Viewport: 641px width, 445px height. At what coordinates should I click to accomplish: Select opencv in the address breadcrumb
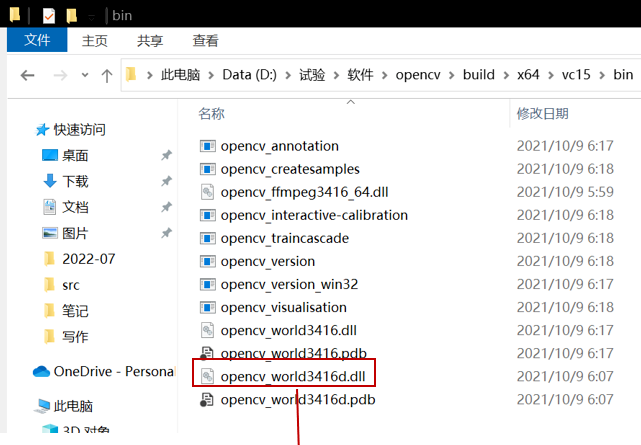[x=418, y=75]
